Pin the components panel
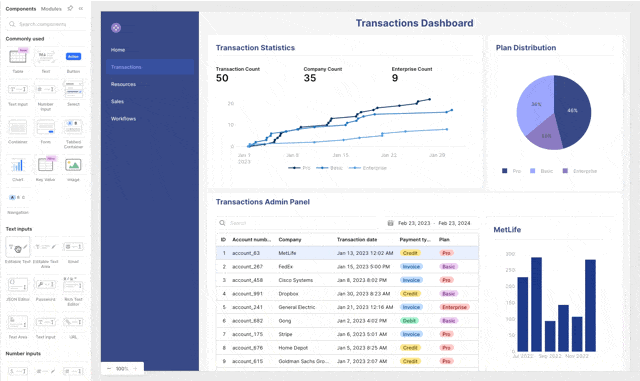Viewport: 640px width, 381px height. coord(70,8)
